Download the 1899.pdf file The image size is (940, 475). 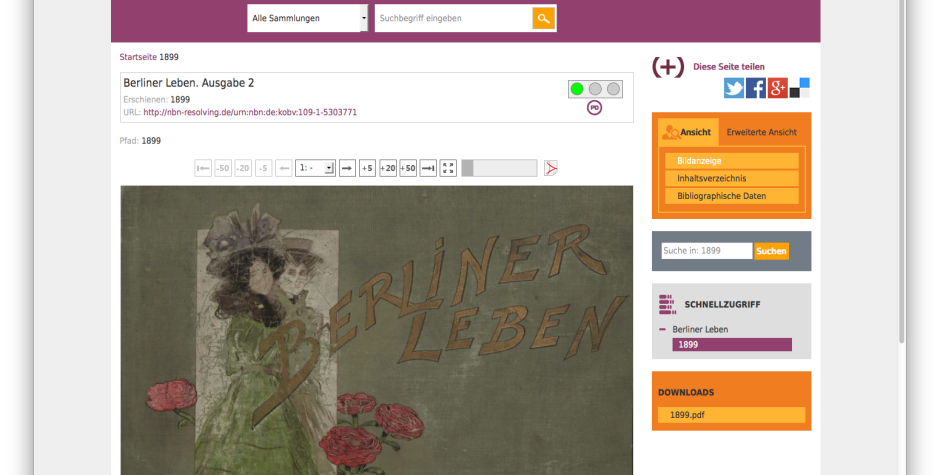tap(731, 415)
